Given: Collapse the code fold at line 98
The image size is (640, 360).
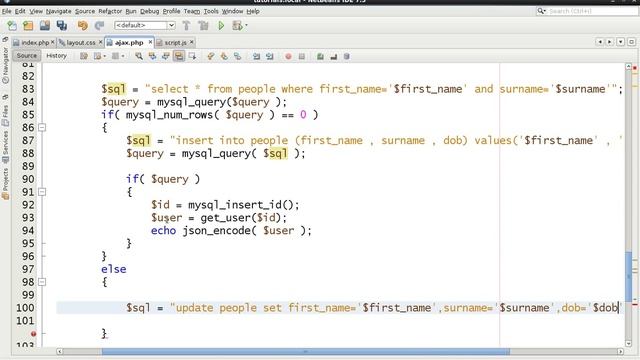Looking at the screenshot, I should coord(42,282).
